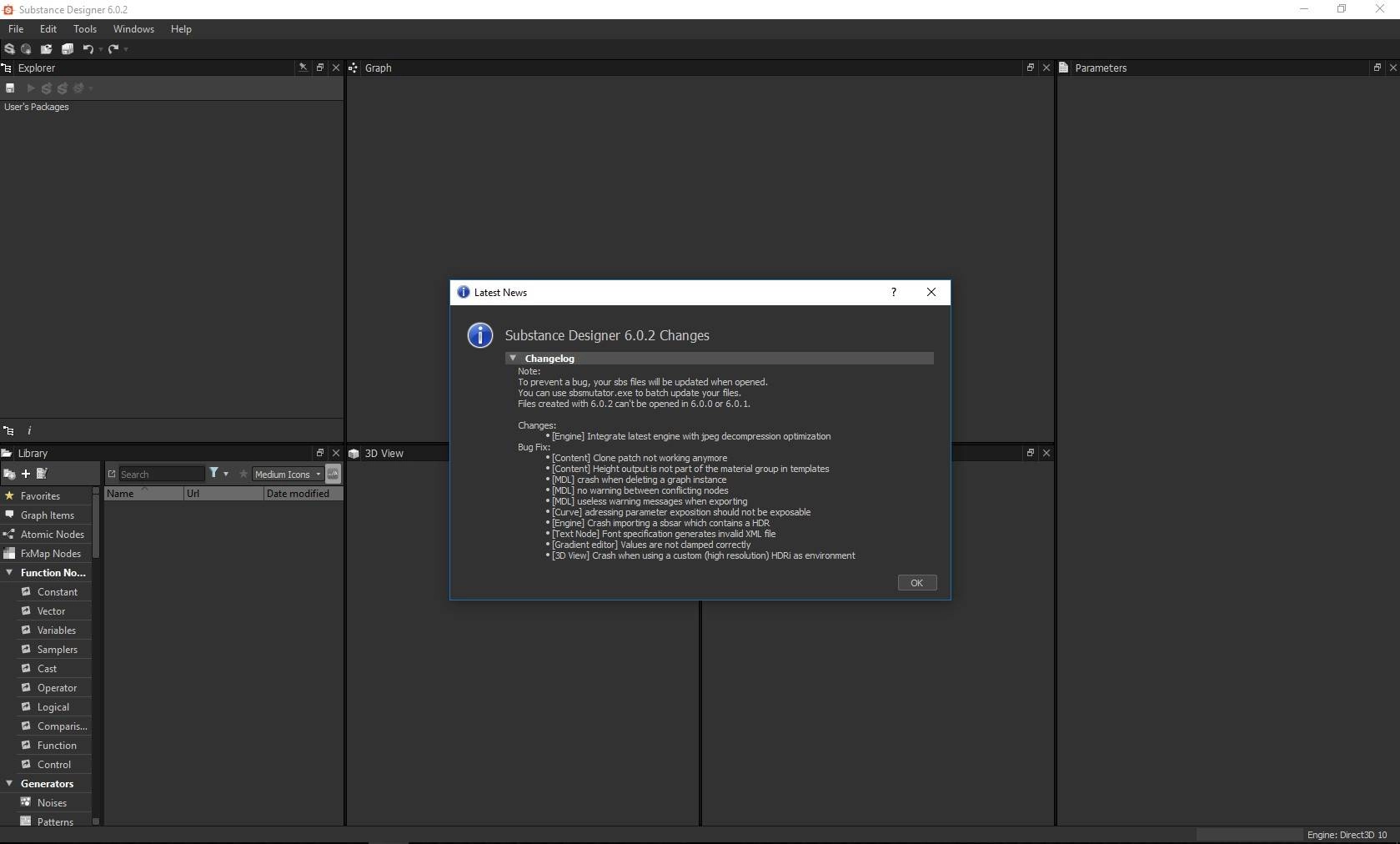
Task: Select Control under Function Nodes
Action: click(54, 765)
